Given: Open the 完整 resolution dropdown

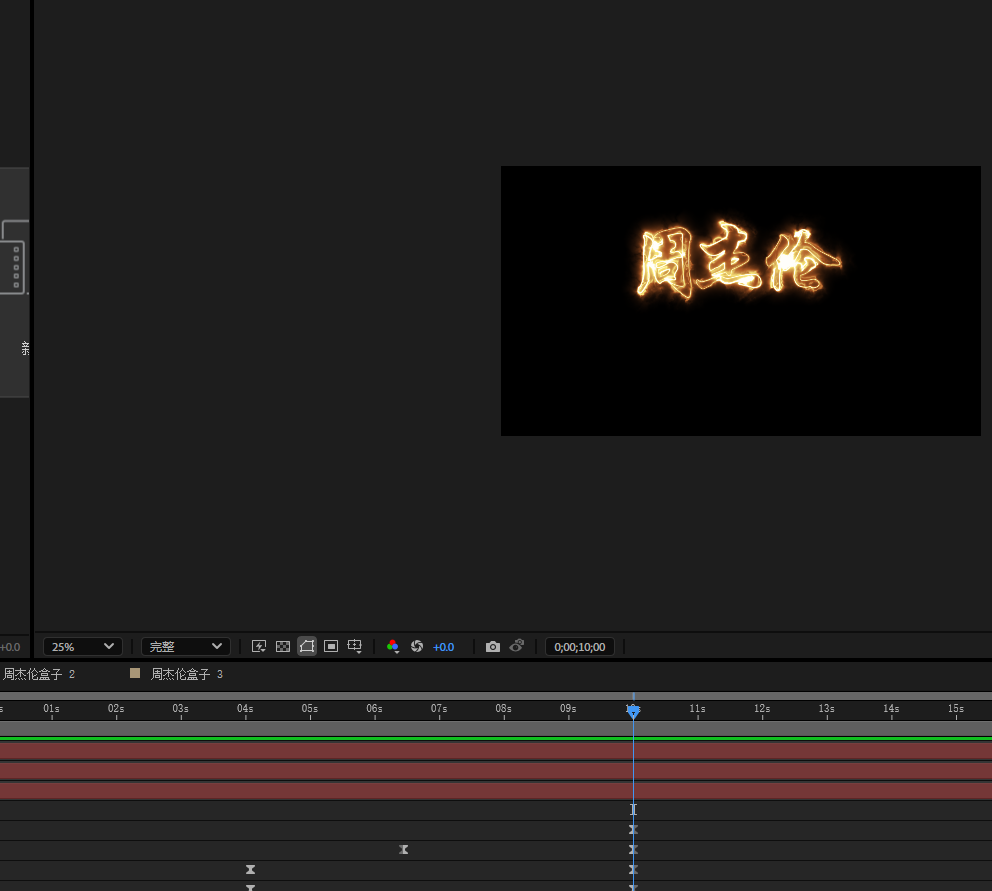Looking at the screenshot, I should [x=185, y=647].
